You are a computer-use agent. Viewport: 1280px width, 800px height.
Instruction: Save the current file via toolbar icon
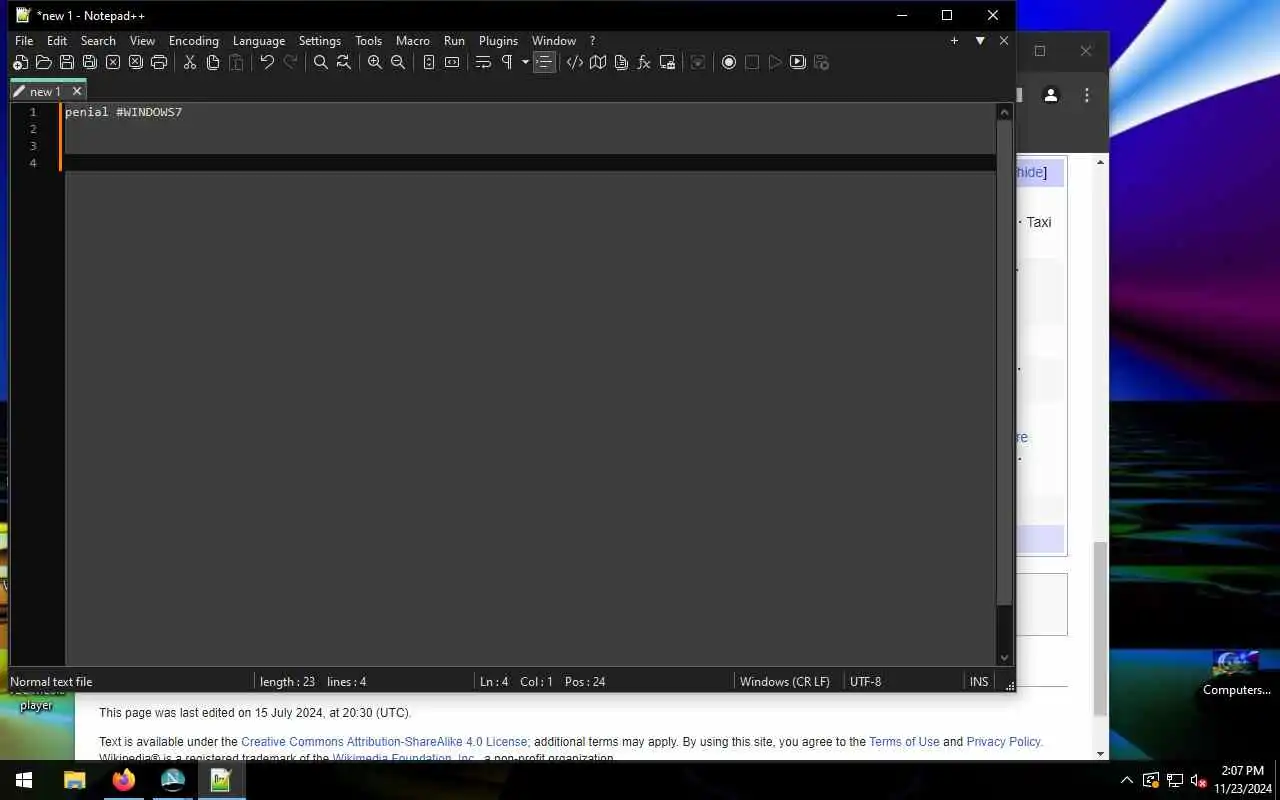66,62
